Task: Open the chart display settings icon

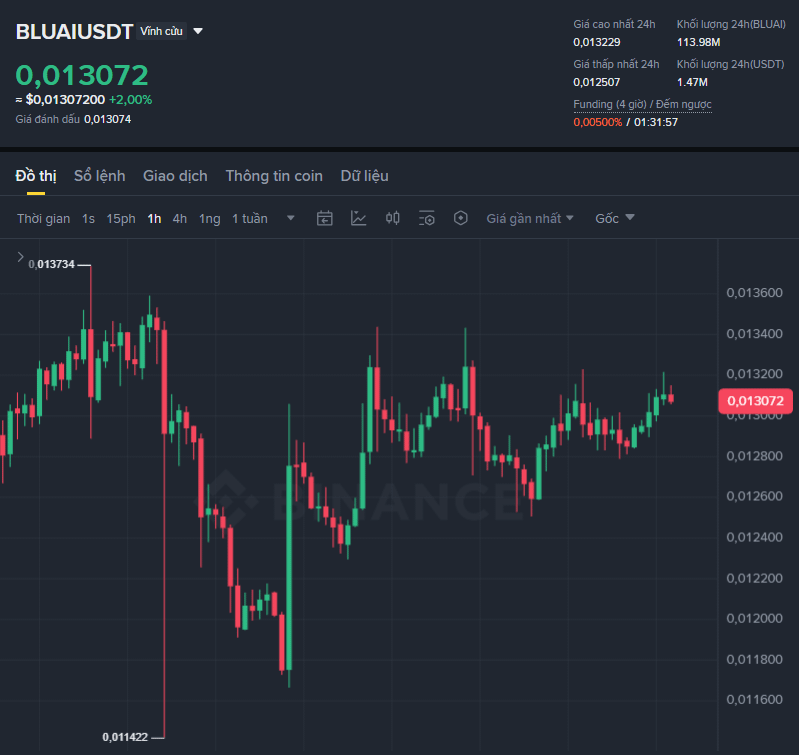Action: pyautogui.click(x=427, y=219)
